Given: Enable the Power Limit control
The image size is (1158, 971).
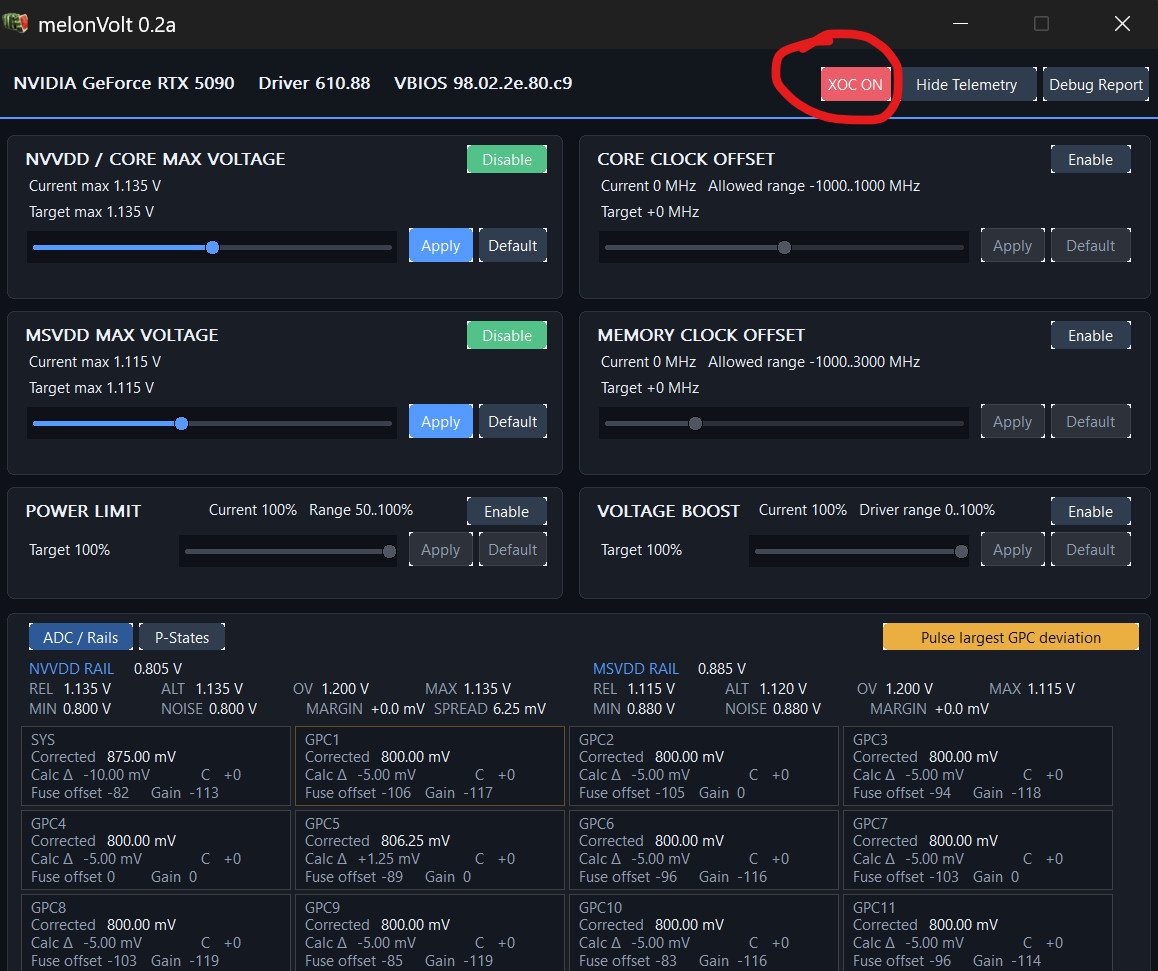Looking at the screenshot, I should pyautogui.click(x=507, y=511).
